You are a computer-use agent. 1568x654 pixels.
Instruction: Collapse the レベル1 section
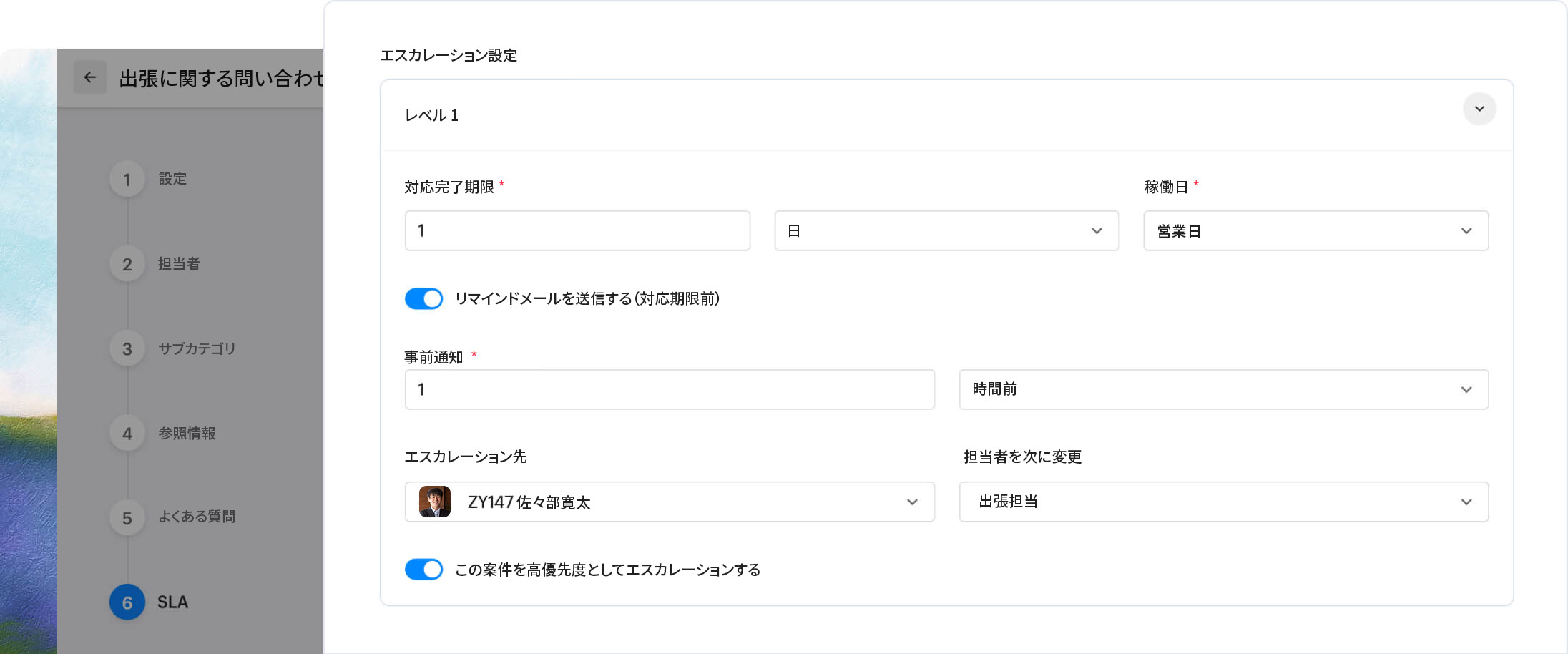[1479, 109]
